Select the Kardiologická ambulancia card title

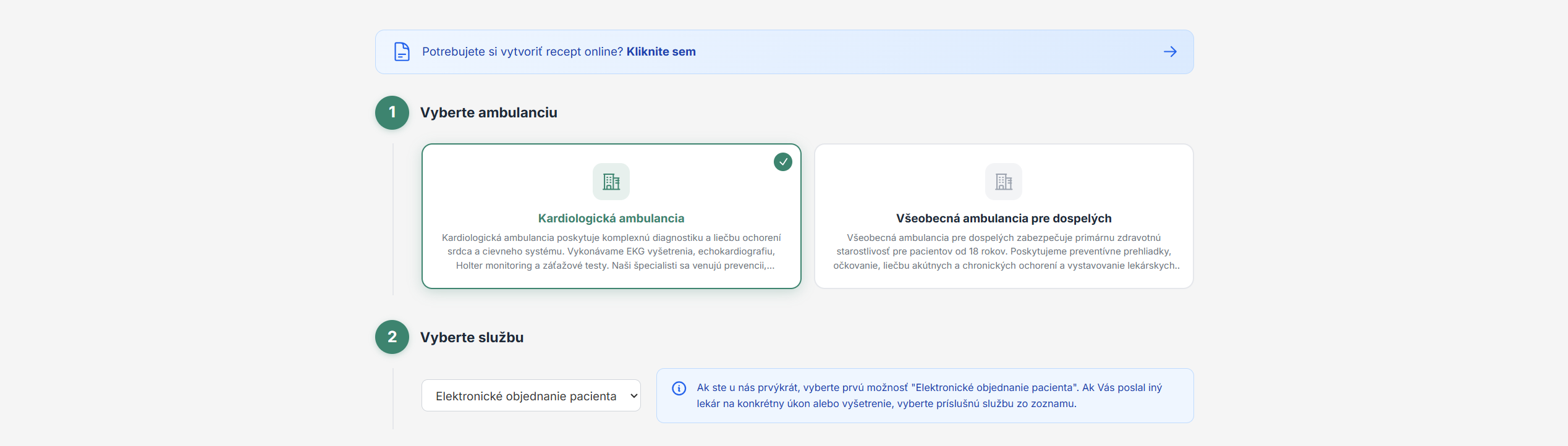[611, 218]
